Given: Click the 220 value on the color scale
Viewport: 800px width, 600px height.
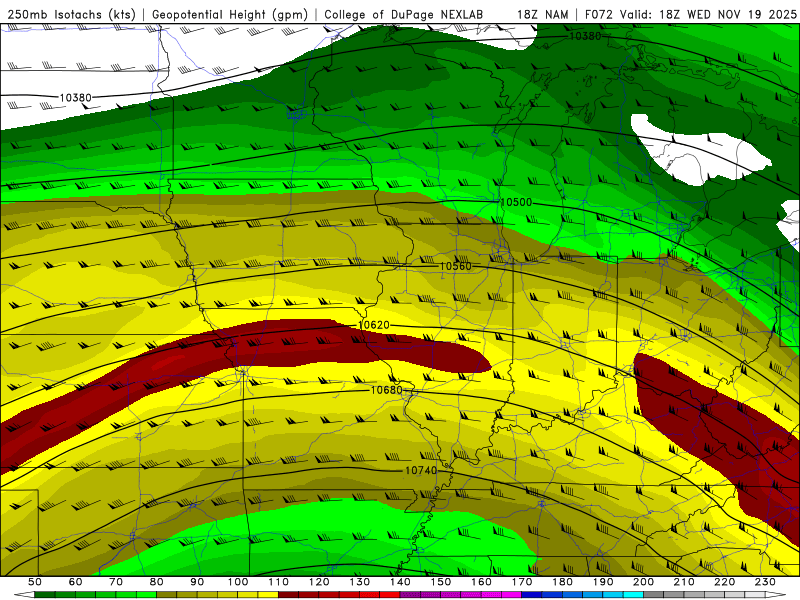Looking at the screenshot, I should (x=724, y=582).
